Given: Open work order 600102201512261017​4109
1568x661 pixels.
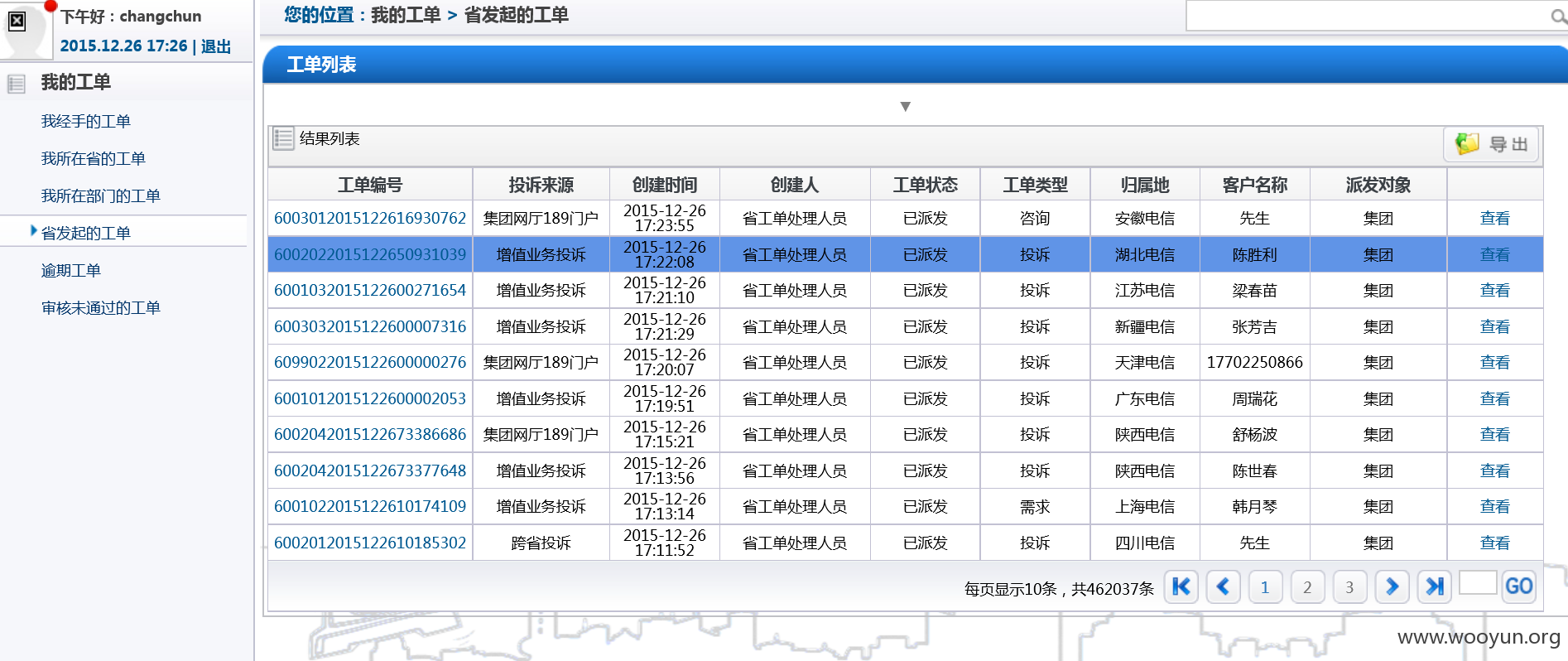Looking at the screenshot, I should click(370, 506).
